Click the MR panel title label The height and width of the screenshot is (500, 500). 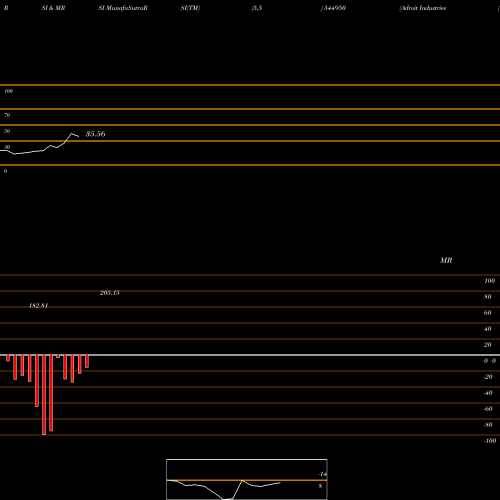[x=446, y=260]
